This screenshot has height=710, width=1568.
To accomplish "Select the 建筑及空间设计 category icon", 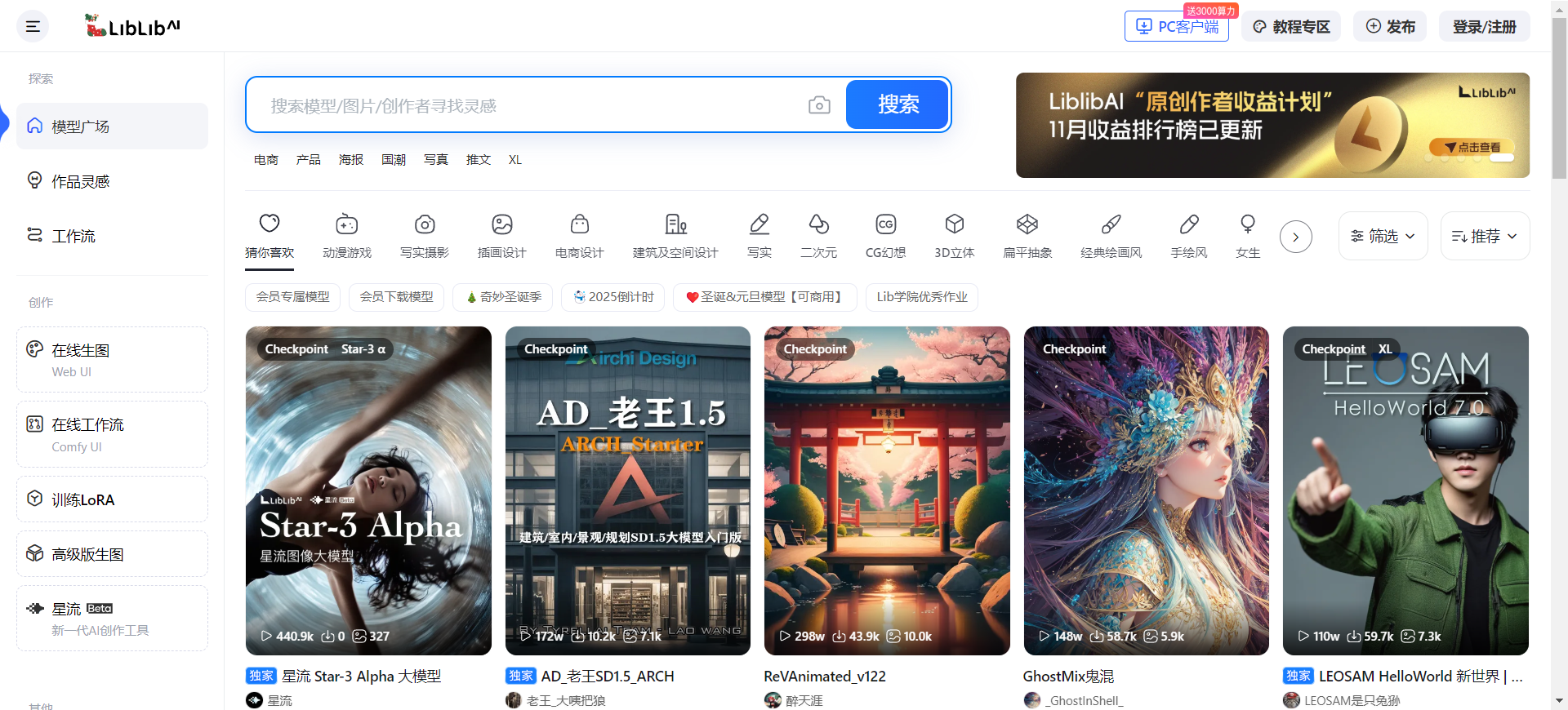I will coord(675,236).
